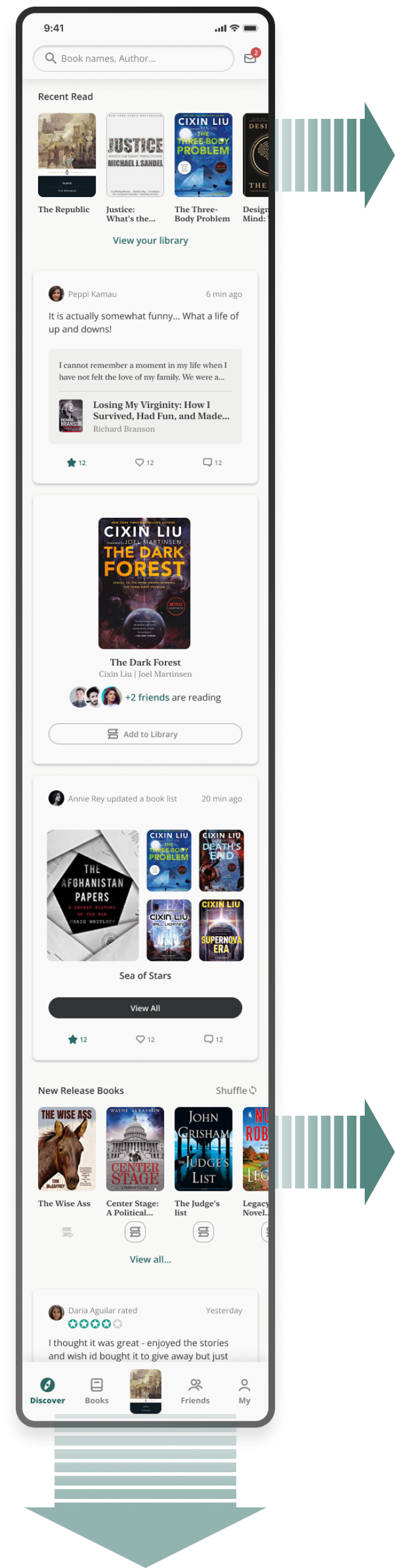This screenshot has height=1568, width=395.
Task: Select the Discover tab
Action: (x=47, y=1392)
